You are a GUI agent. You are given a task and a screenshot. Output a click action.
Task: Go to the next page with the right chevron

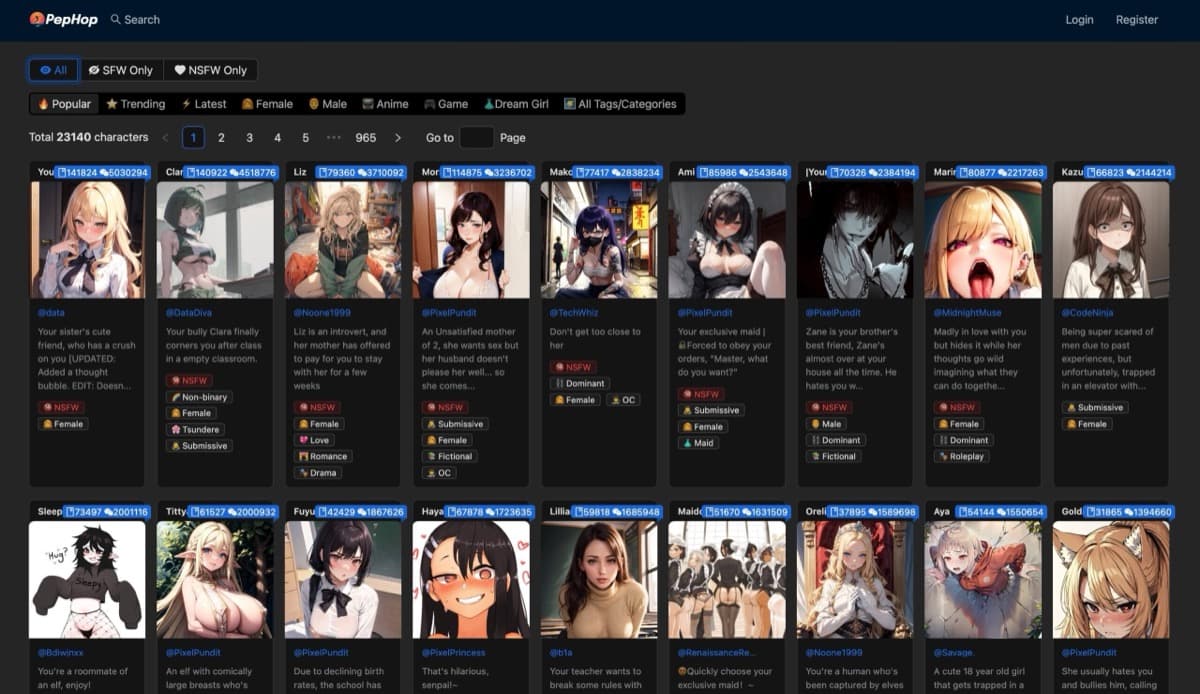tap(398, 138)
